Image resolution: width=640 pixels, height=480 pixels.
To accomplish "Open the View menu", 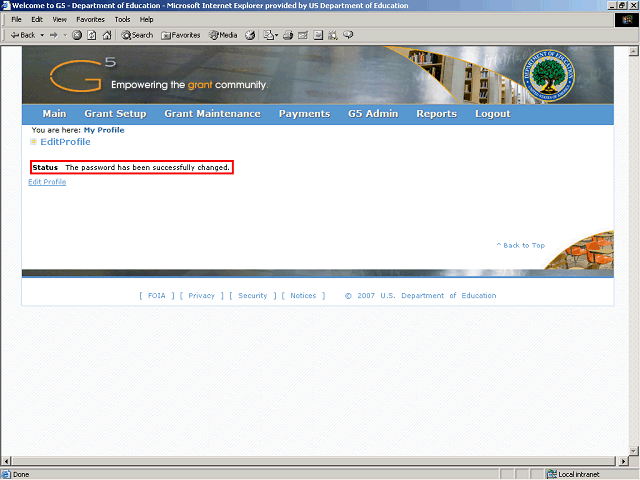I will point(59,19).
